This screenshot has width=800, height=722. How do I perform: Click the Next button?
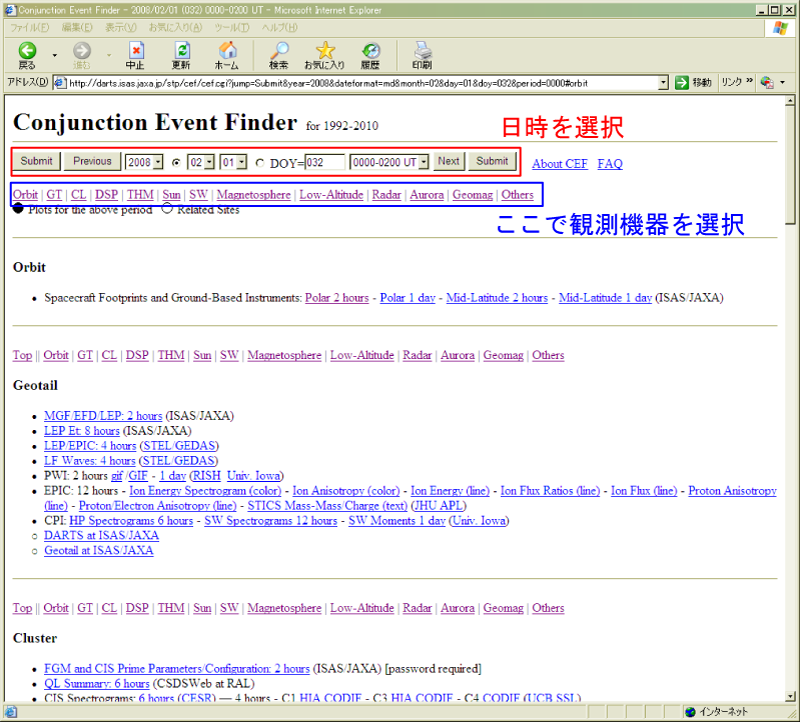tap(448, 161)
